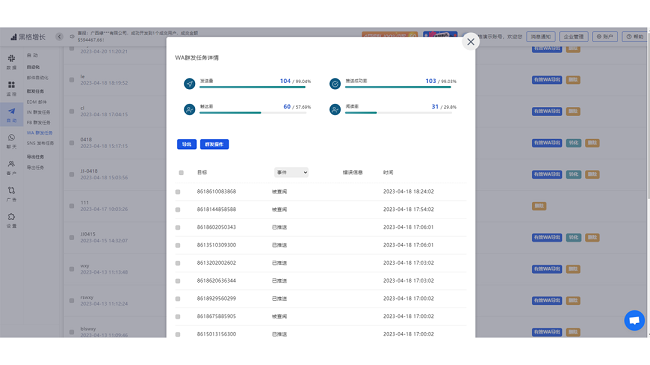Check the row for 8613202002602
This screenshot has height=365, width=650.
point(178,263)
